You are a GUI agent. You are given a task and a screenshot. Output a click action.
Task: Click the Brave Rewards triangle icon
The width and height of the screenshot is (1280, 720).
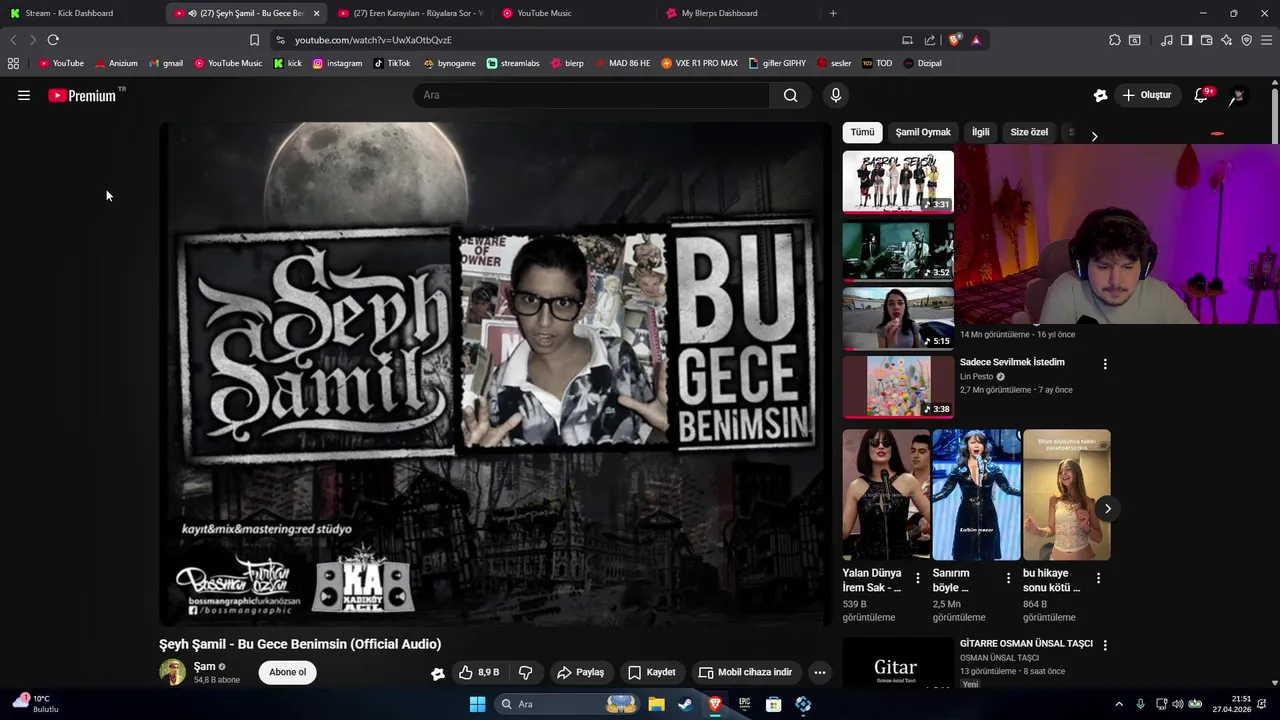coord(976,40)
